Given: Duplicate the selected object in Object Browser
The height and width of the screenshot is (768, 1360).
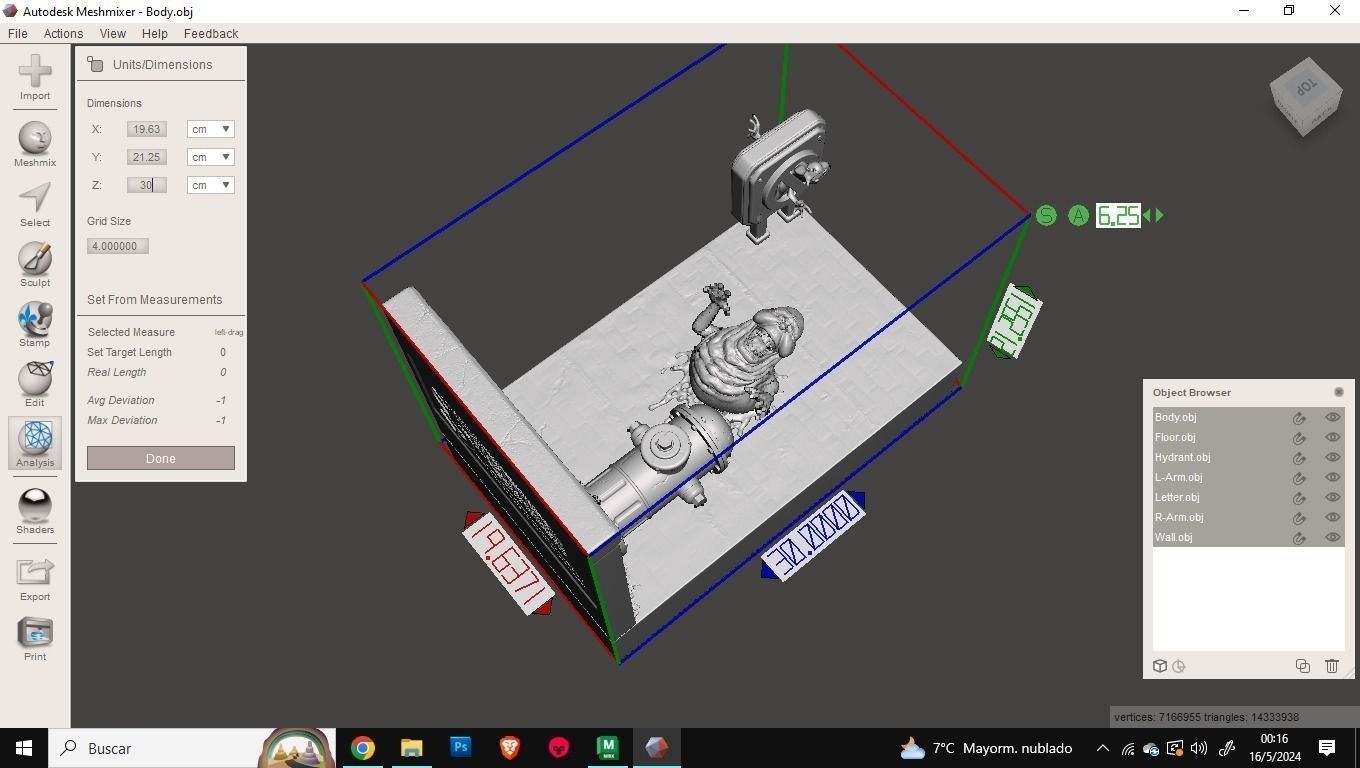Looking at the screenshot, I should coord(1303,666).
